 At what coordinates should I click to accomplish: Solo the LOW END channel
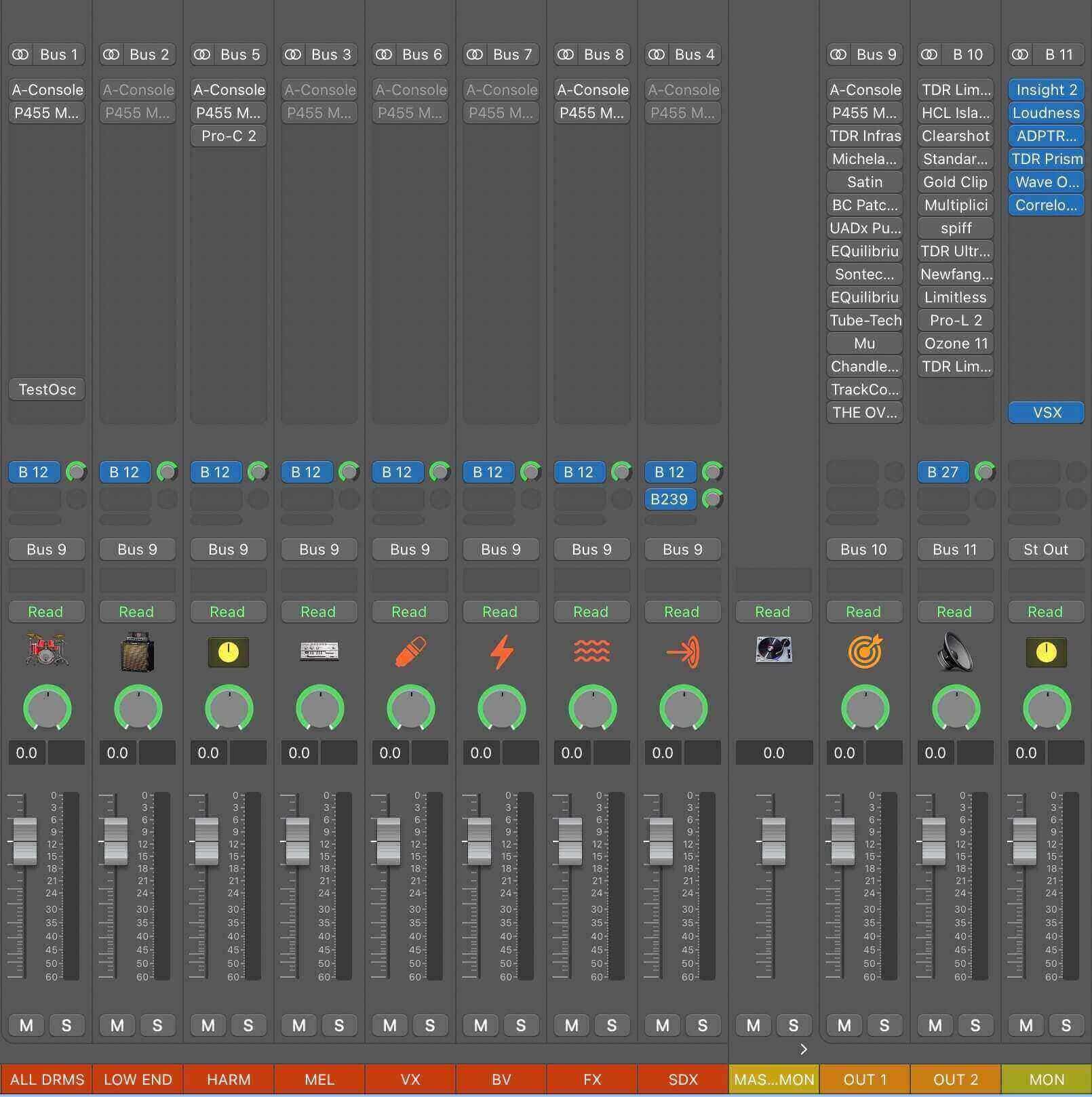click(x=157, y=1025)
